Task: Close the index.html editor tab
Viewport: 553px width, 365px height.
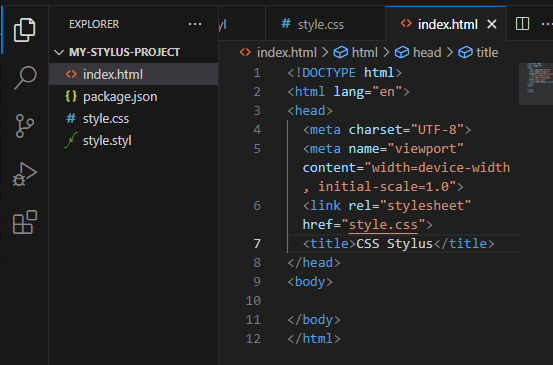Action: pyautogui.click(x=492, y=24)
